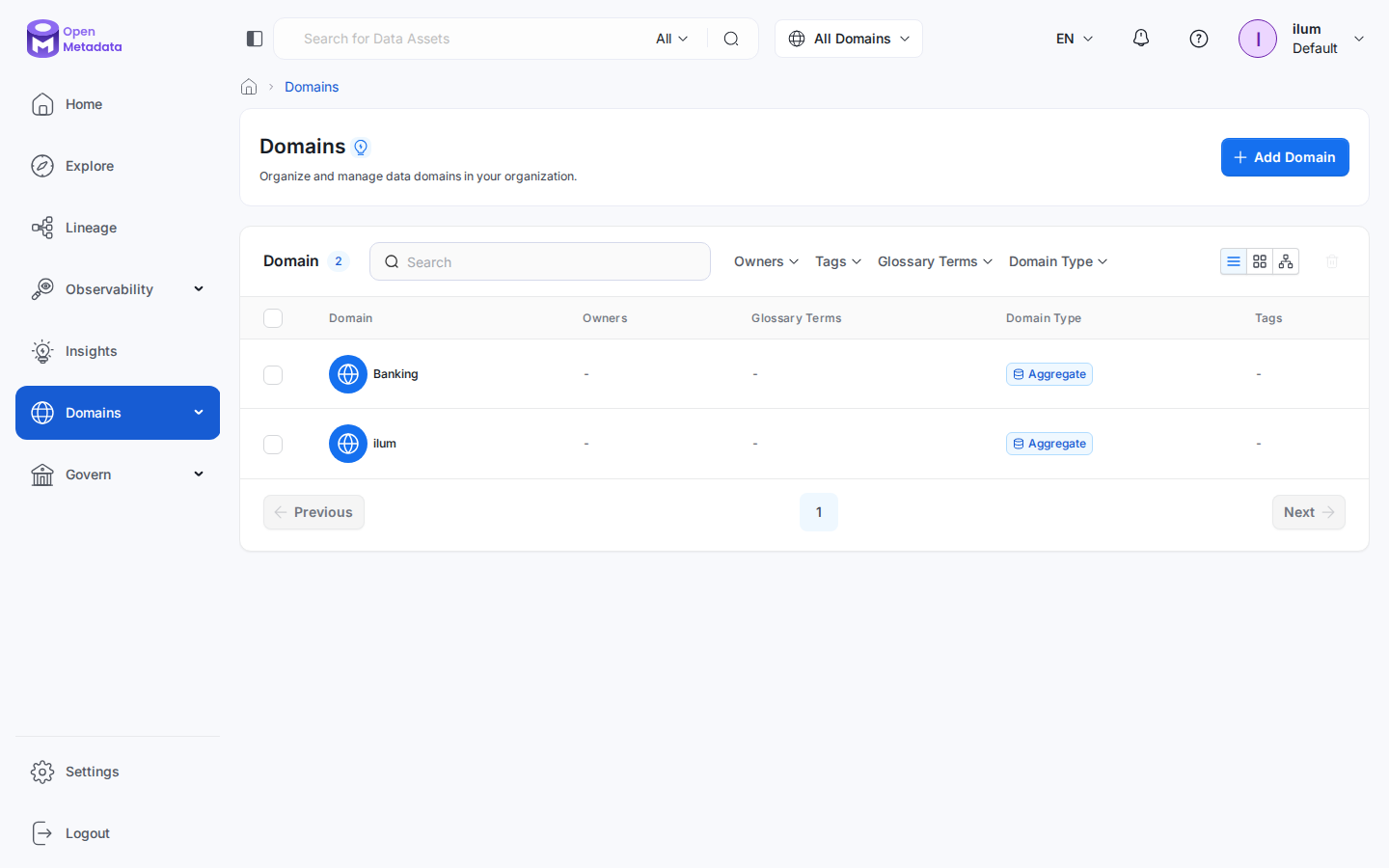Click the OpenMetadata logo

point(74,39)
